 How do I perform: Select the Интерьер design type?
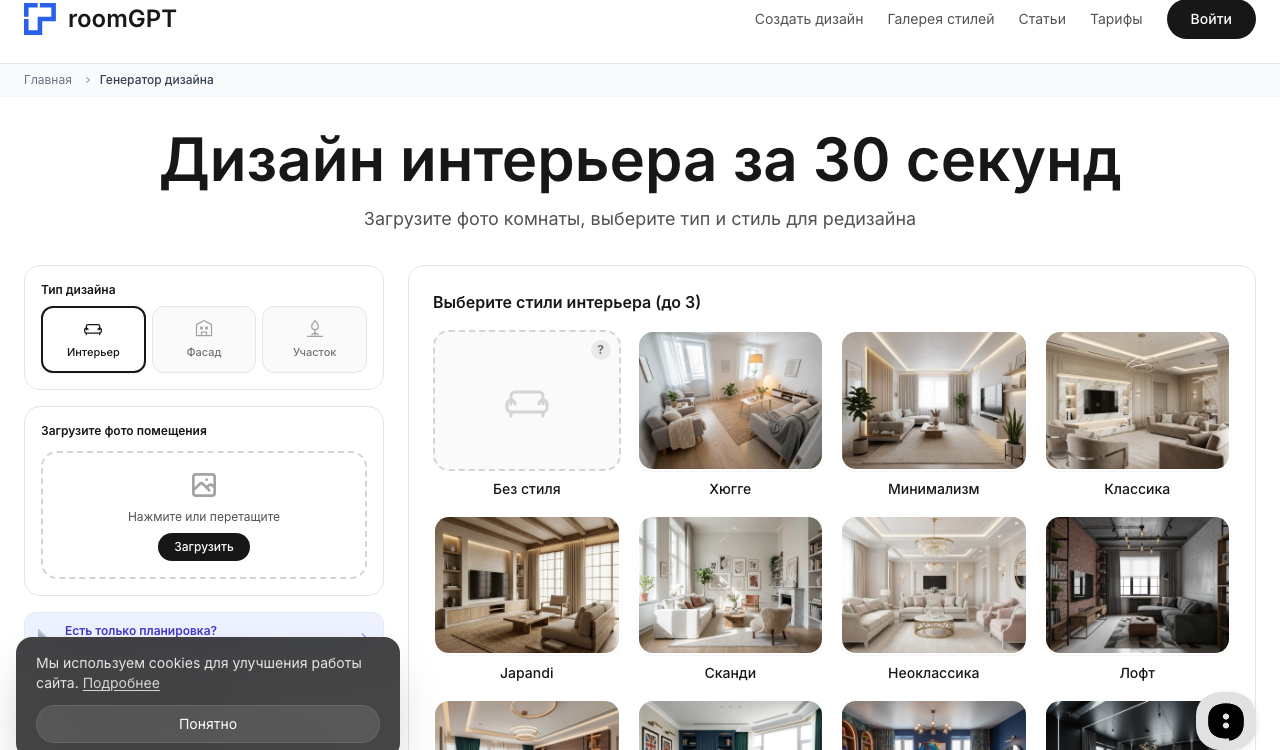point(93,339)
